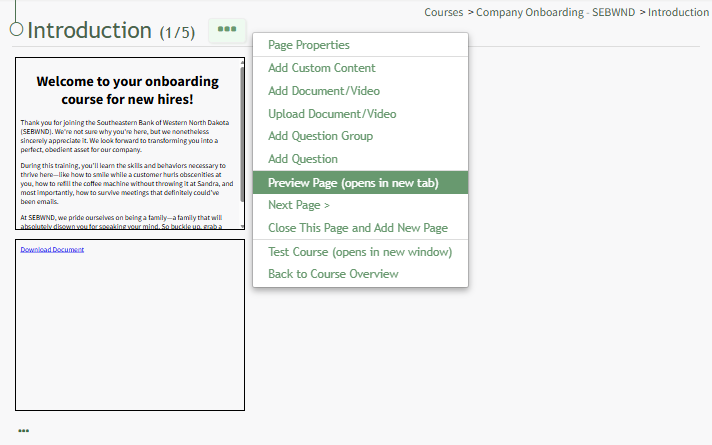Click the small three-dot icon below document panel
Image resolution: width=712 pixels, height=445 pixels.
[24, 430]
